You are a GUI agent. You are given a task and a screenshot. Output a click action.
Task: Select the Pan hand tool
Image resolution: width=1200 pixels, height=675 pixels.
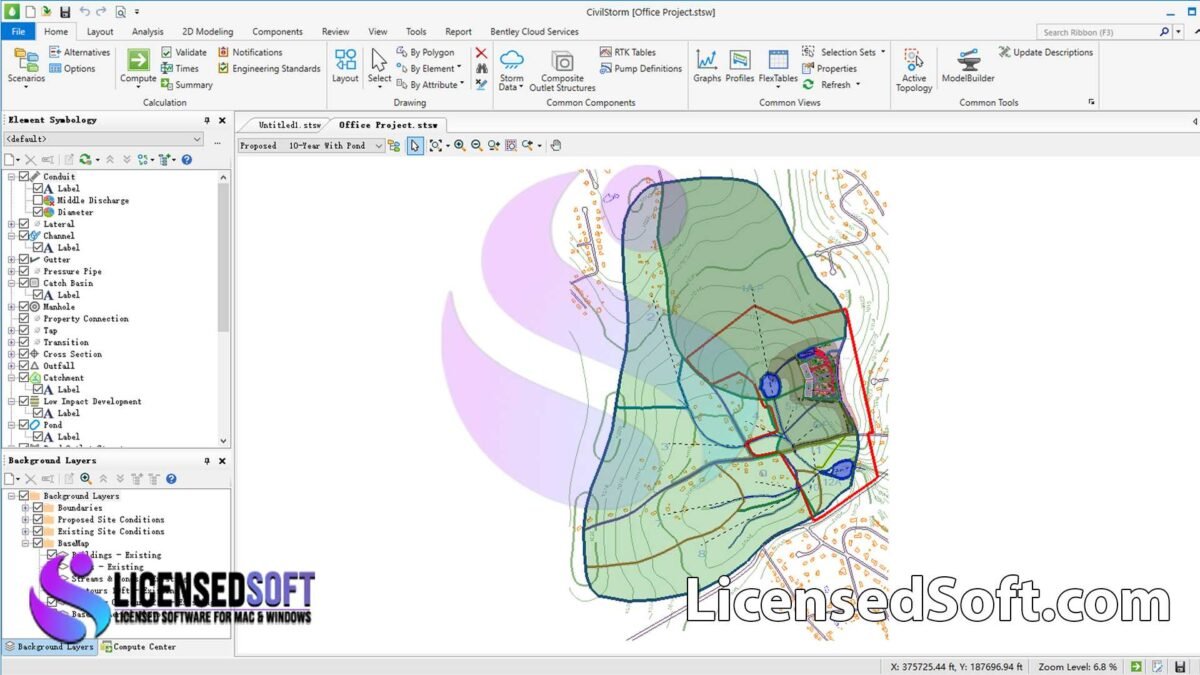coord(556,145)
